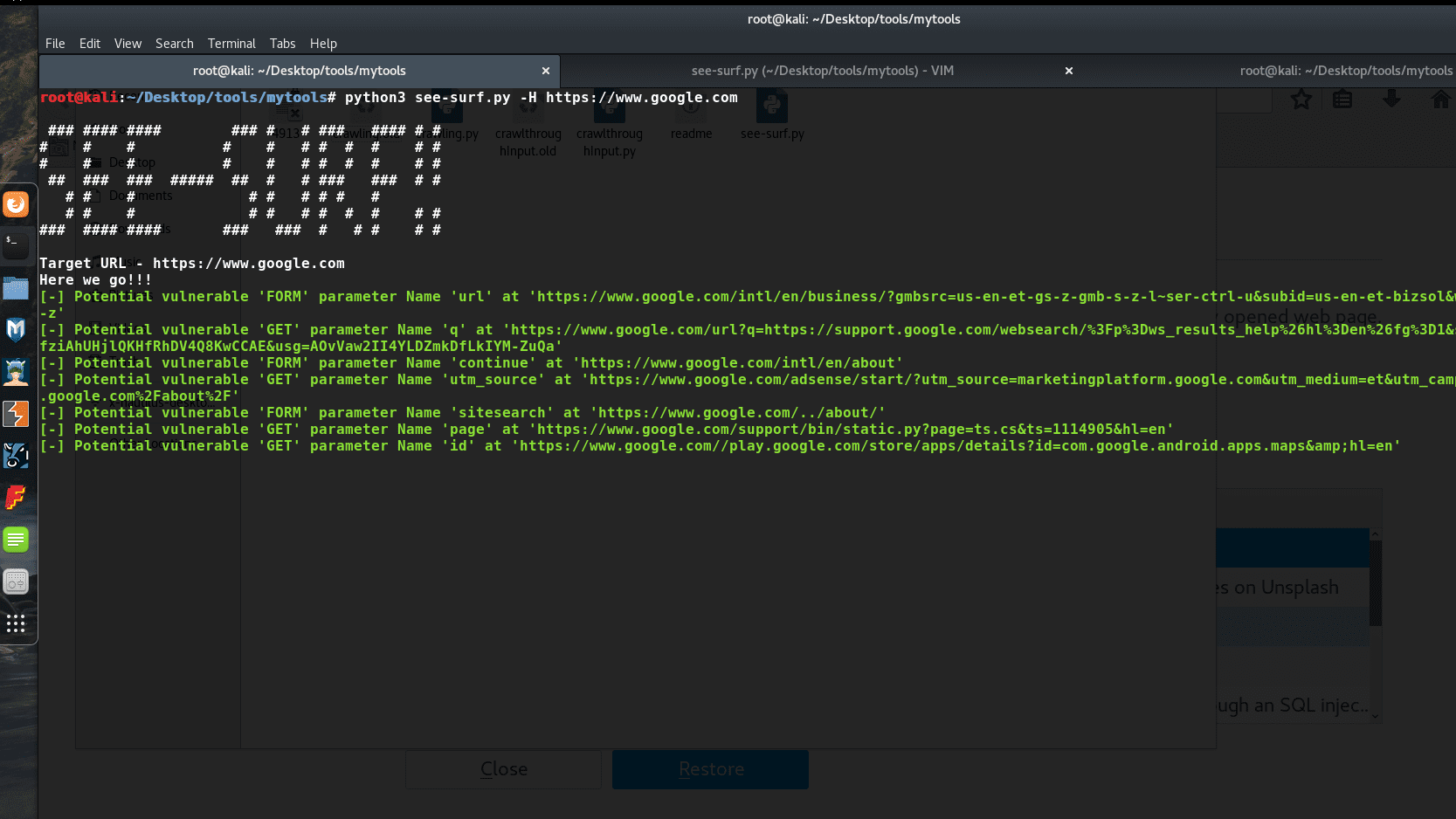
Task: Click the 'continue' FORM parameter result line
Action: 472,363
